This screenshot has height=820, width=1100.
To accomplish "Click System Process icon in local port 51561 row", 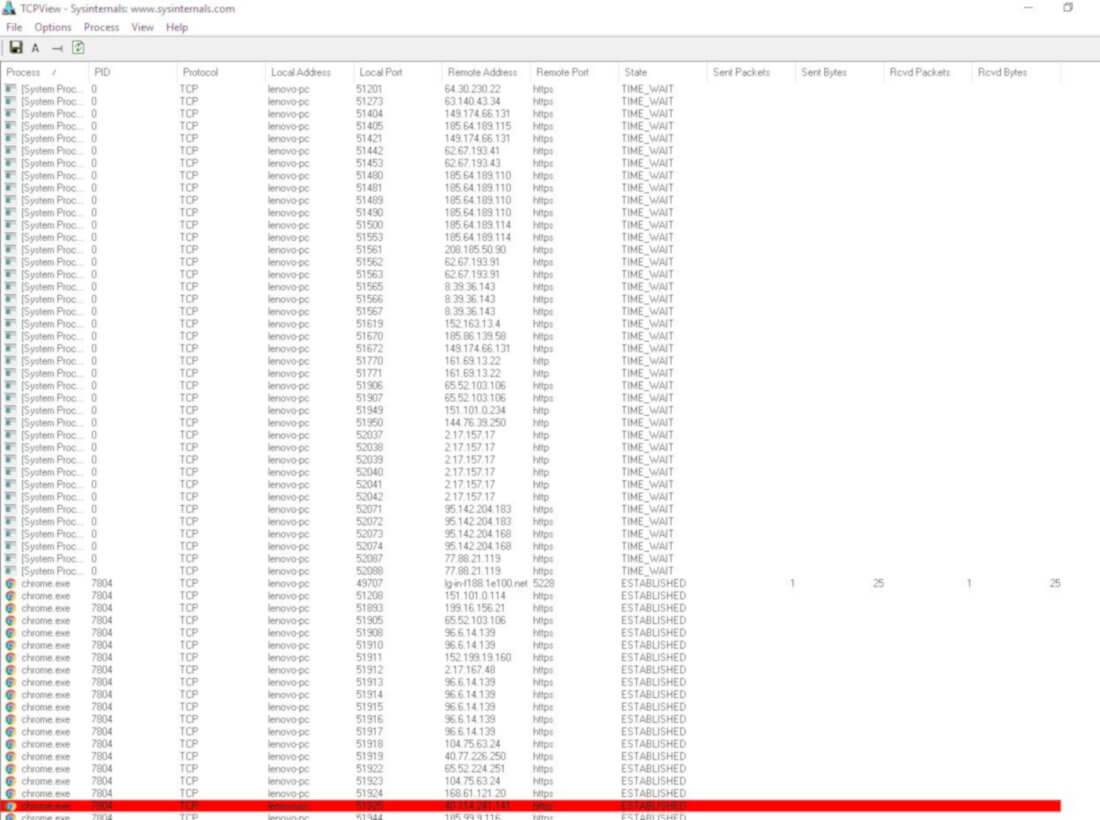I will coord(11,250).
